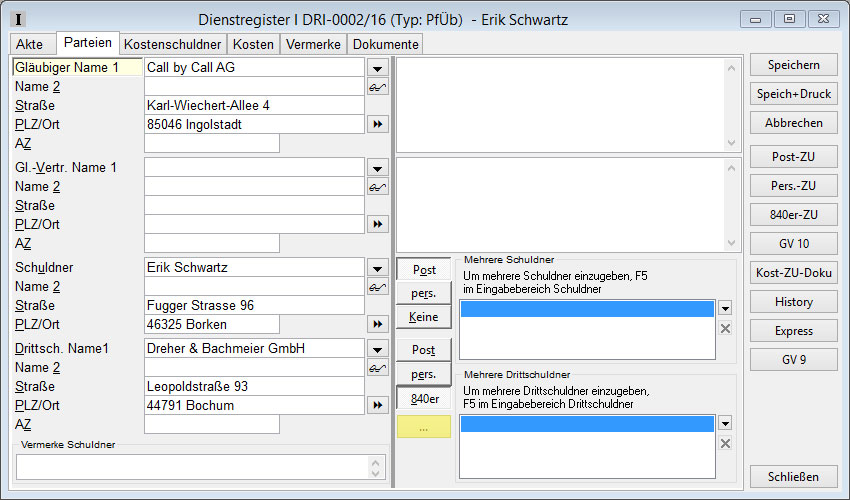Image resolution: width=850 pixels, height=500 pixels.
Task: Click into the Vermerke Schuldner text field
Action: (x=192, y=466)
